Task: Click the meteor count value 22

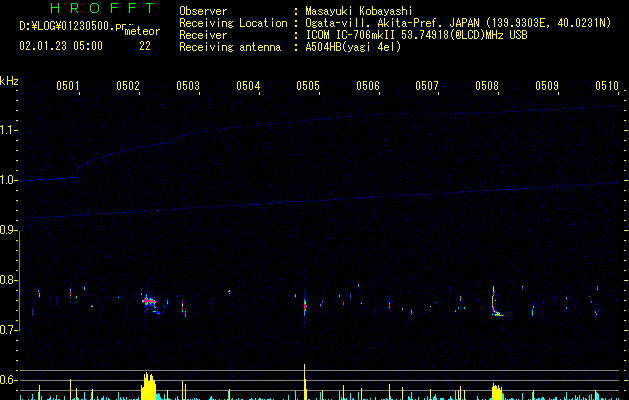Action: point(145,46)
